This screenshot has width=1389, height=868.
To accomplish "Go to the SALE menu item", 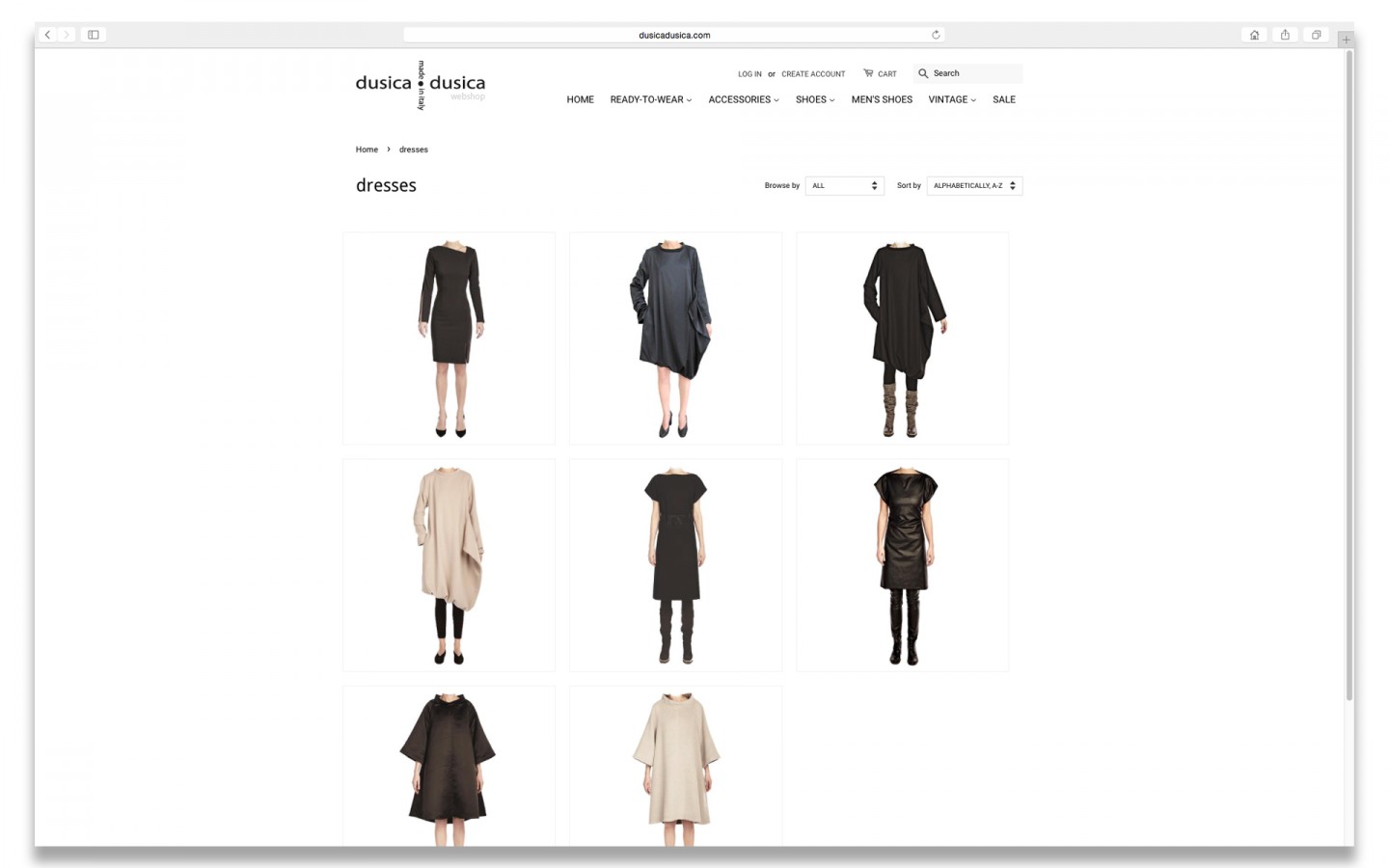I will coord(1003,99).
